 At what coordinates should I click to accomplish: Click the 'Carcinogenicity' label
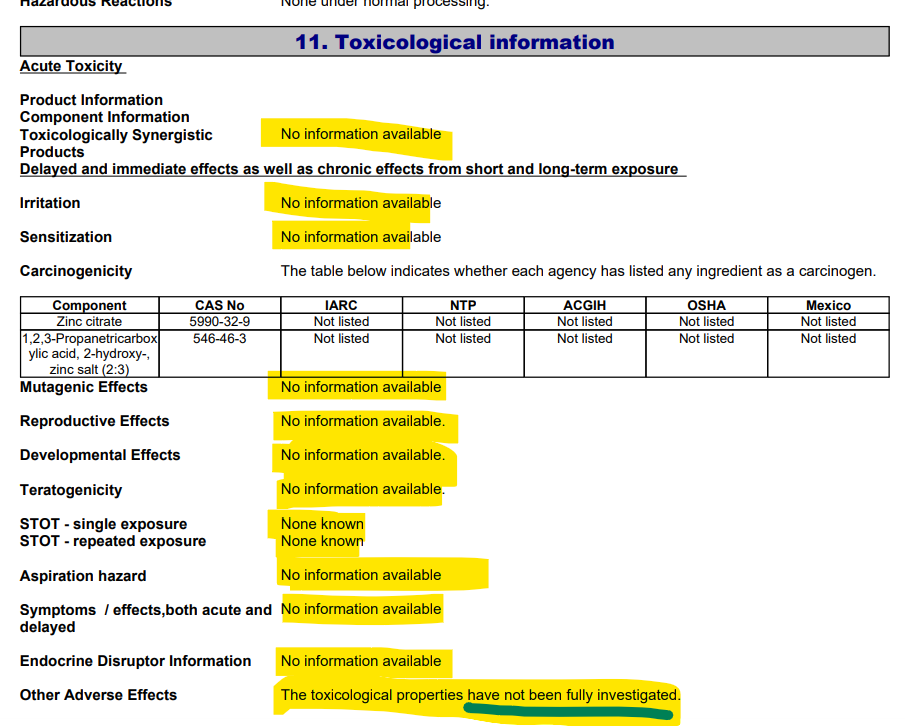[x=76, y=271]
